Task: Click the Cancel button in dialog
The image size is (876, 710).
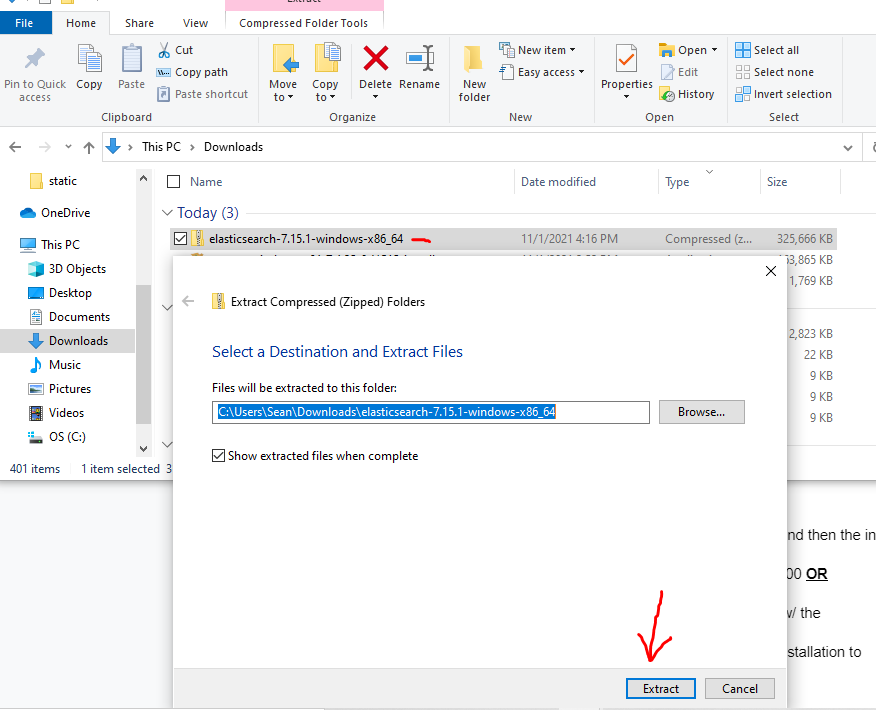Action: [x=740, y=689]
